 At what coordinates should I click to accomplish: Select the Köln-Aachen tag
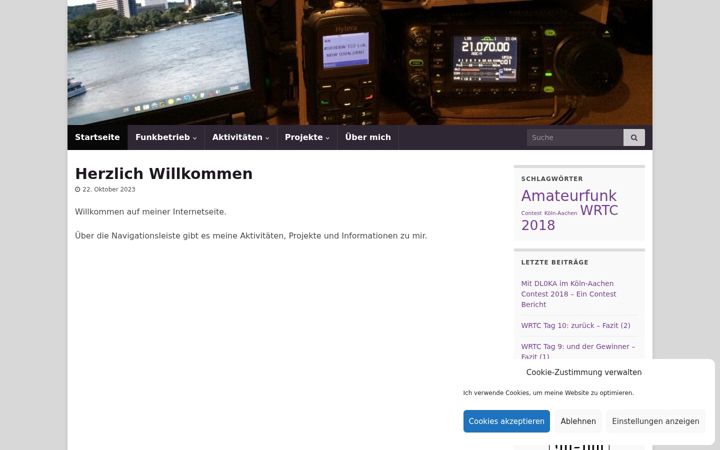561,213
